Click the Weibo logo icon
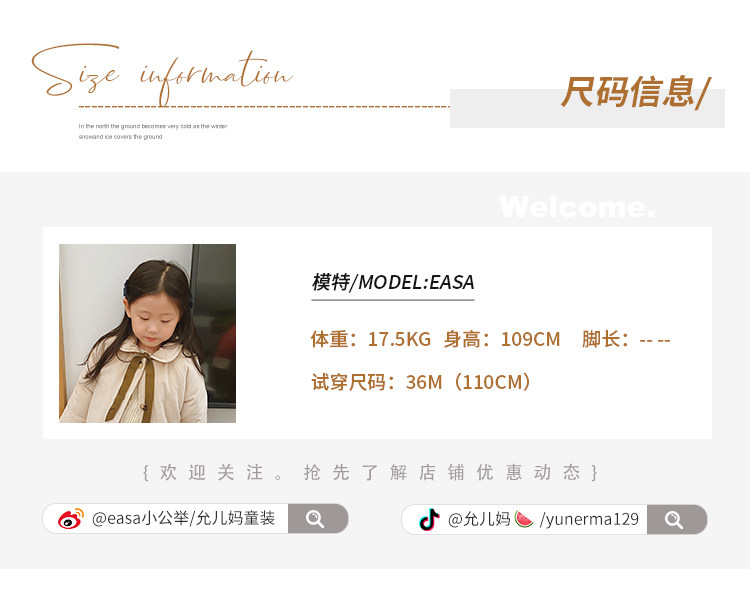The image size is (750, 614). (x=71, y=518)
